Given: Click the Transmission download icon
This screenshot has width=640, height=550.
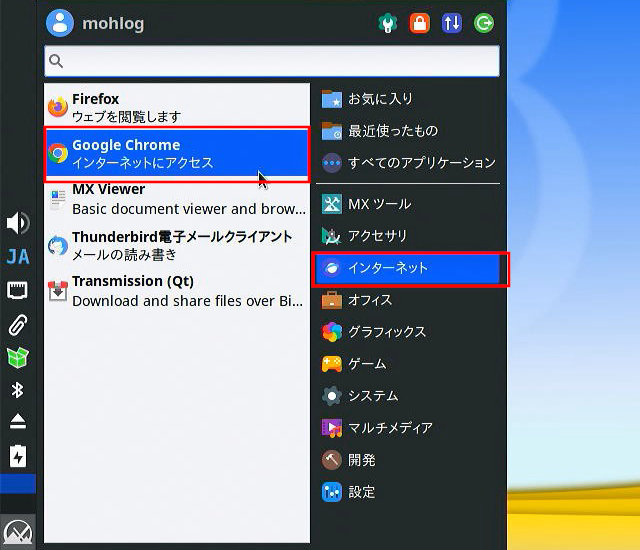Looking at the screenshot, I should tap(58, 291).
